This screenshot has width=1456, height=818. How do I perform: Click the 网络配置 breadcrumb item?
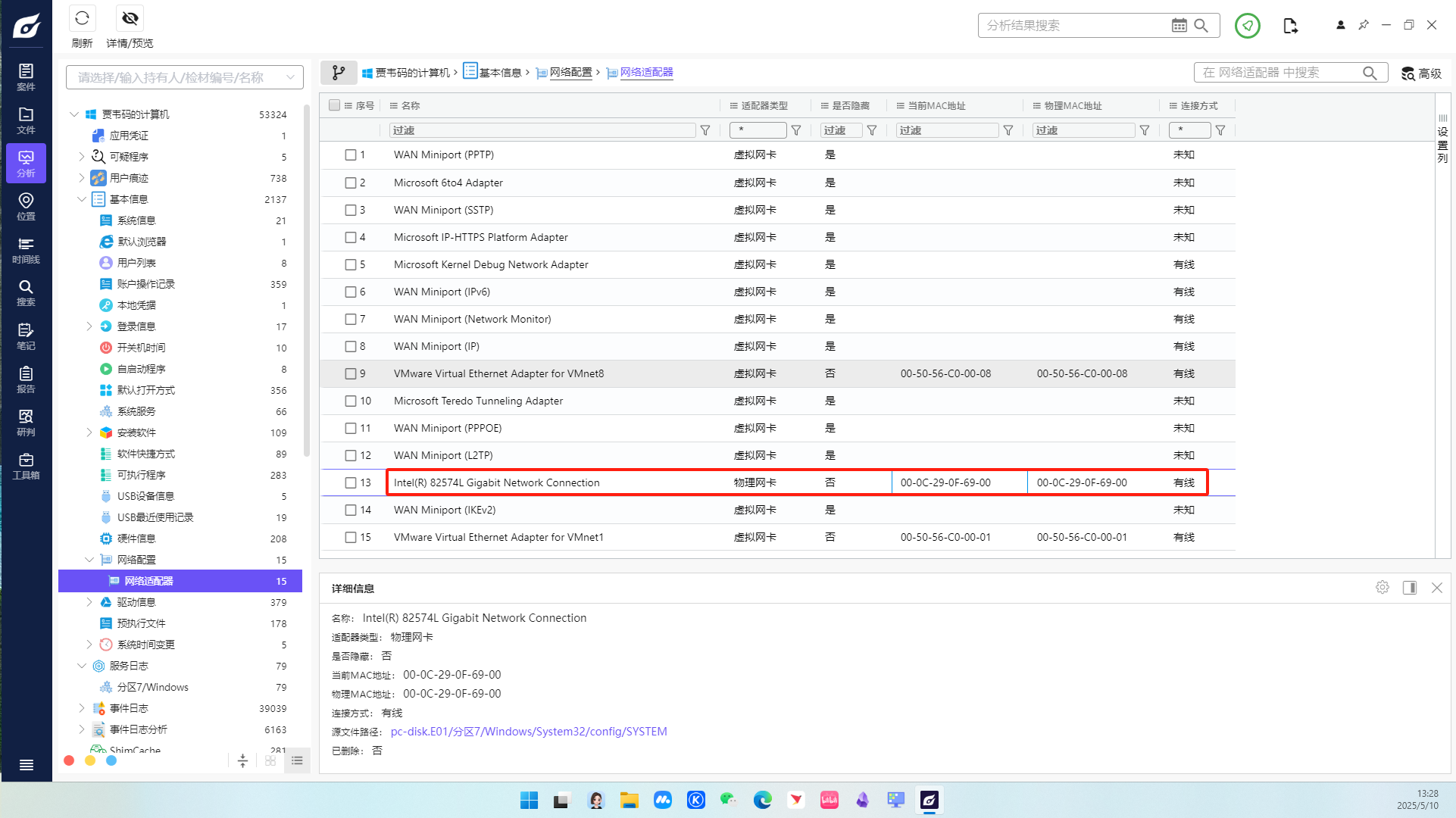pyautogui.click(x=570, y=73)
